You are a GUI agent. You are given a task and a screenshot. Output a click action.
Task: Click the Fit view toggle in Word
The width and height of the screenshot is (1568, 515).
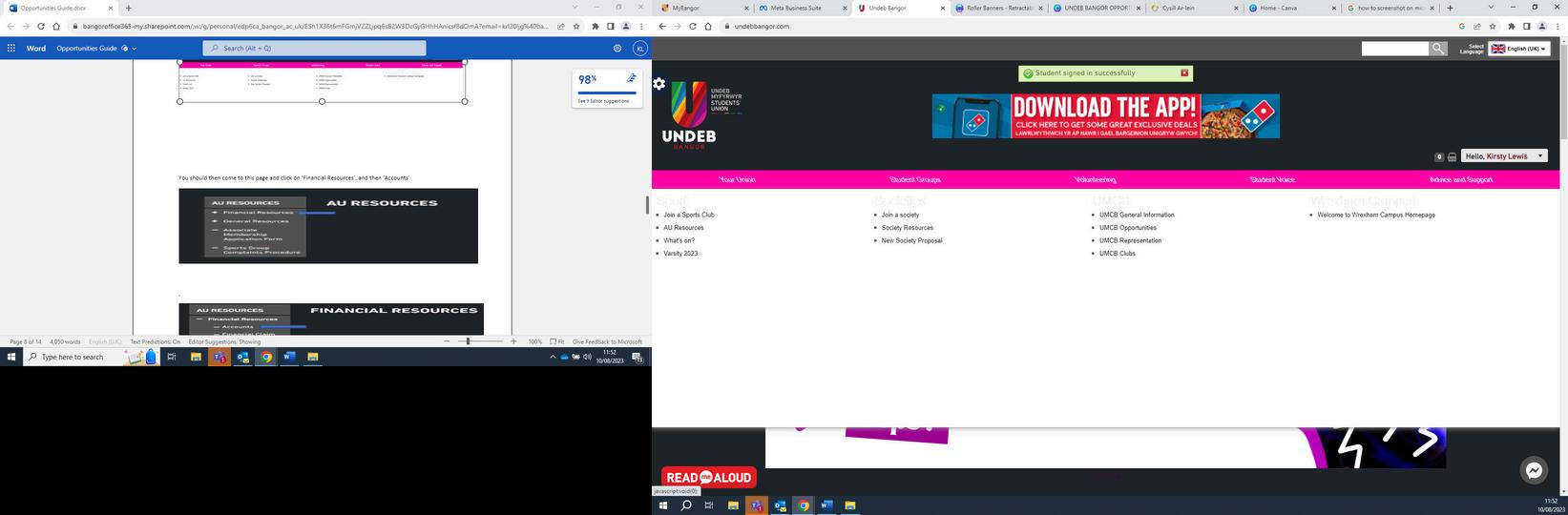[x=557, y=341]
